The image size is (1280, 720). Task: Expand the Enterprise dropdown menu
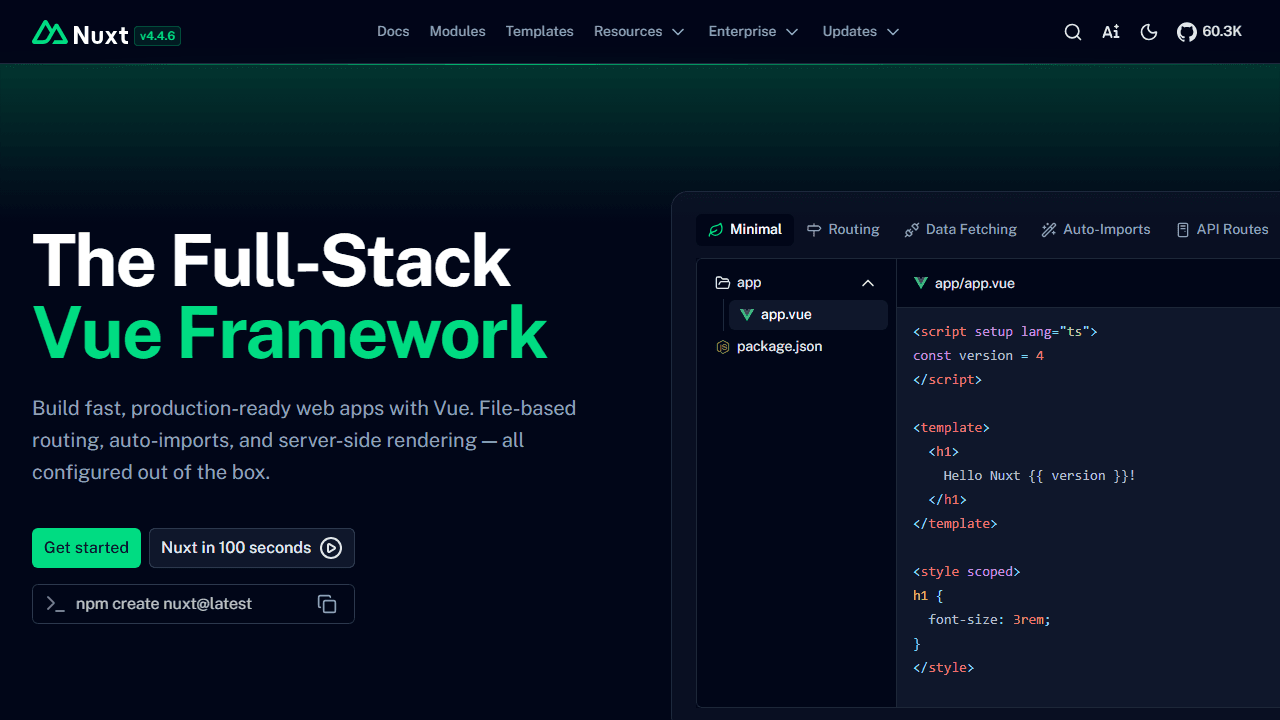pos(754,32)
